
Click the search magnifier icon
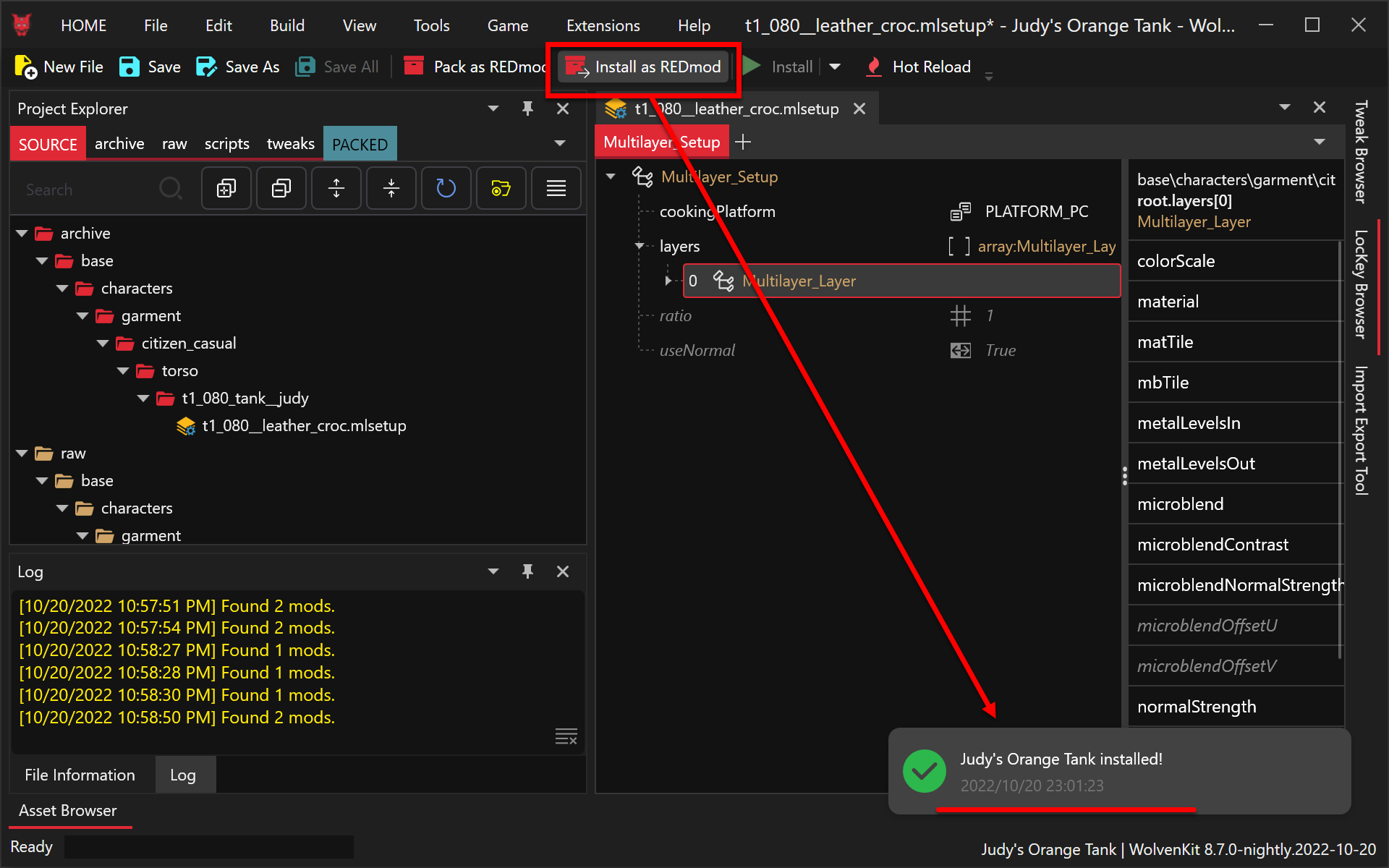pos(171,189)
